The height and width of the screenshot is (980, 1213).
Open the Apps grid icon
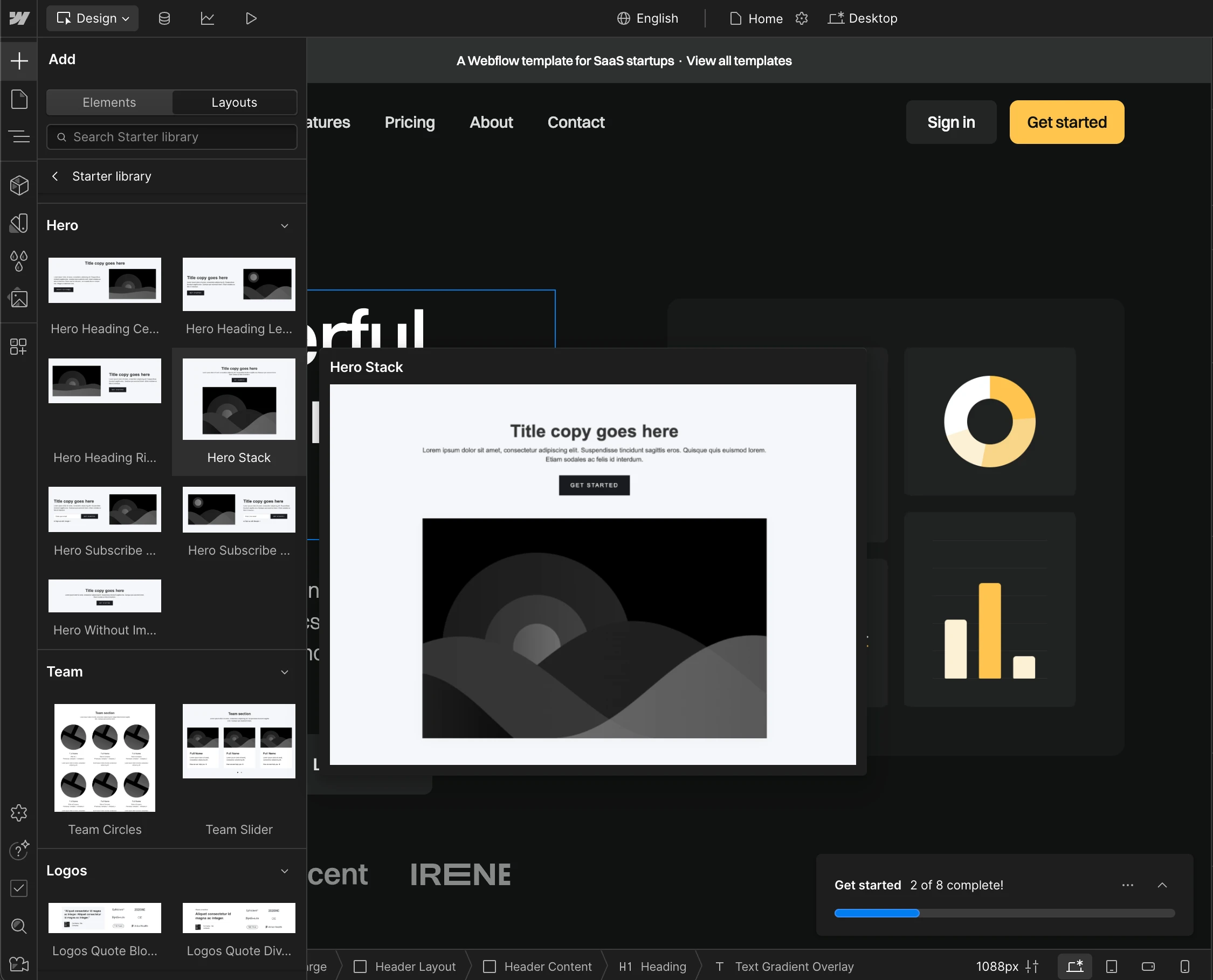pos(19,346)
